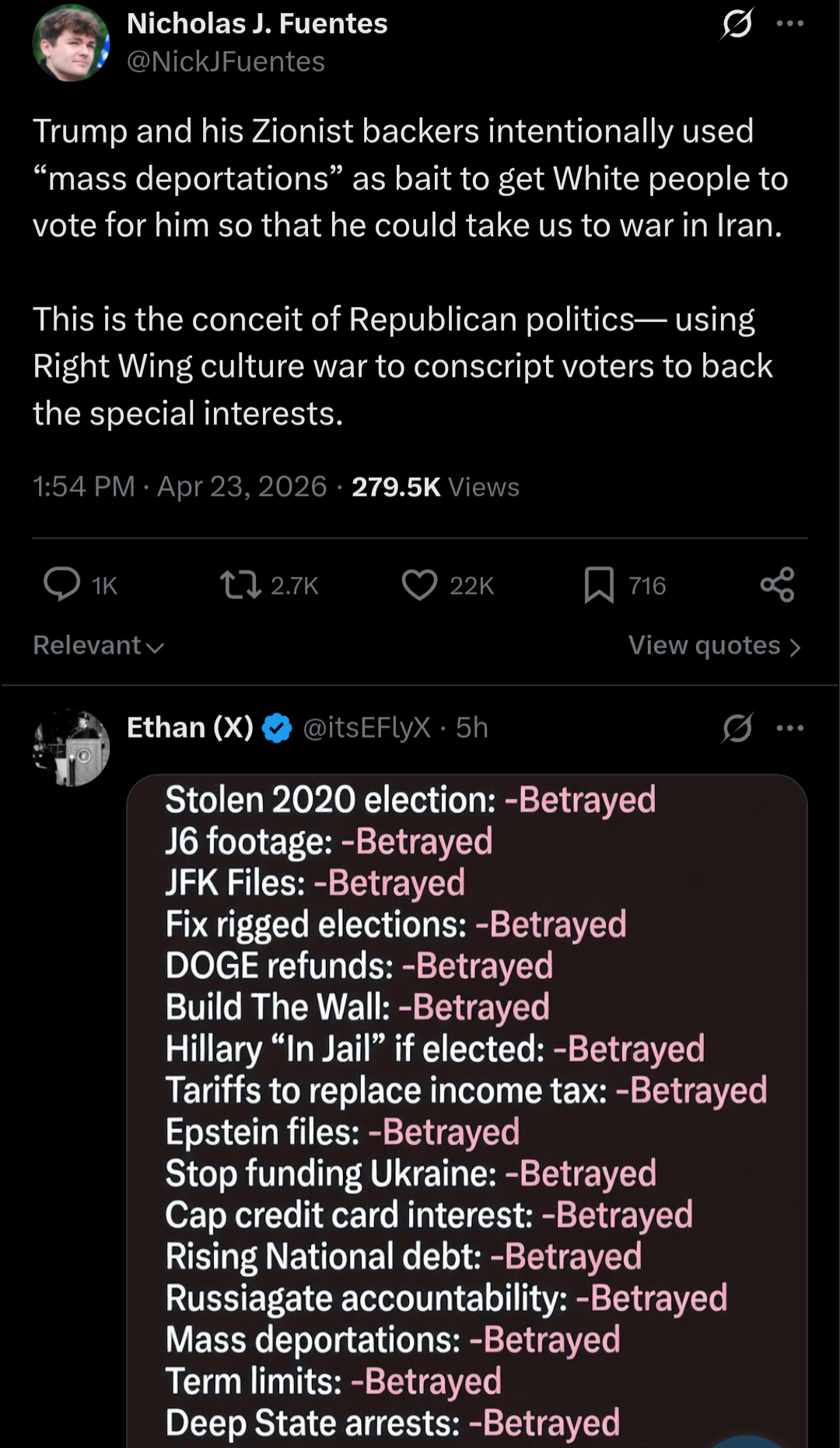Tap Ethan's blue verified badge
Image resolution: width=840 pixels, height=1448 pixels.
point(277,728)
